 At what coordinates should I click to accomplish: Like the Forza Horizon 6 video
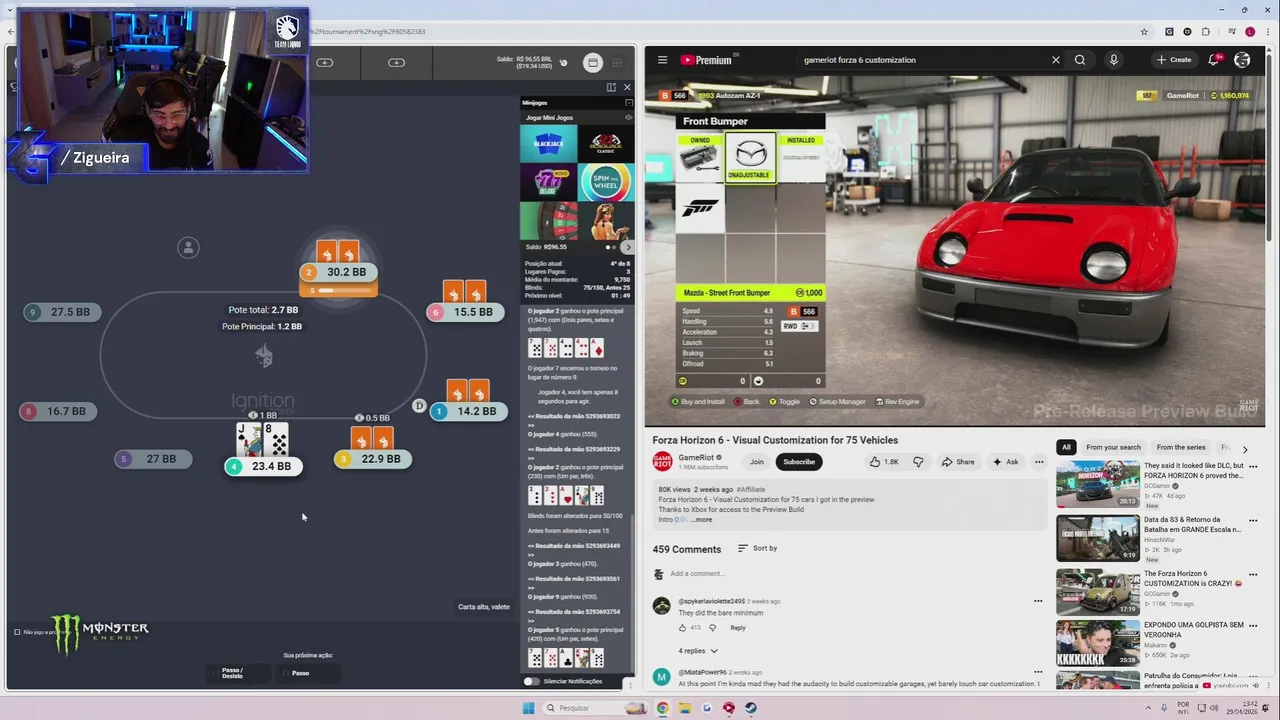(884, 462)
